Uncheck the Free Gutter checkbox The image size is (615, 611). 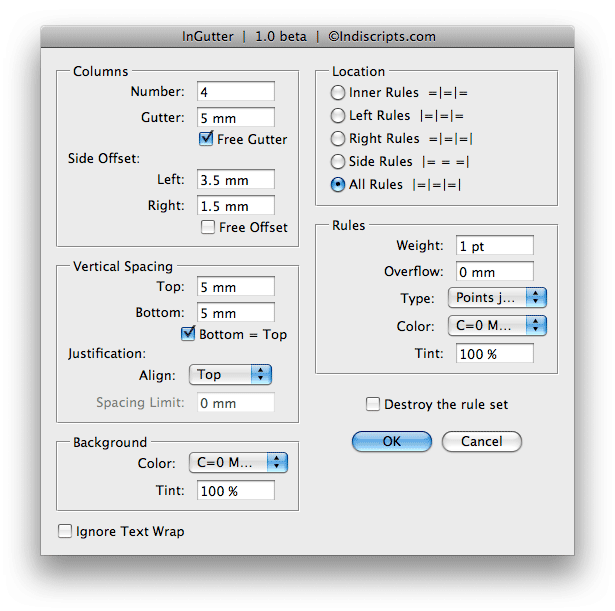coord(208,139)
